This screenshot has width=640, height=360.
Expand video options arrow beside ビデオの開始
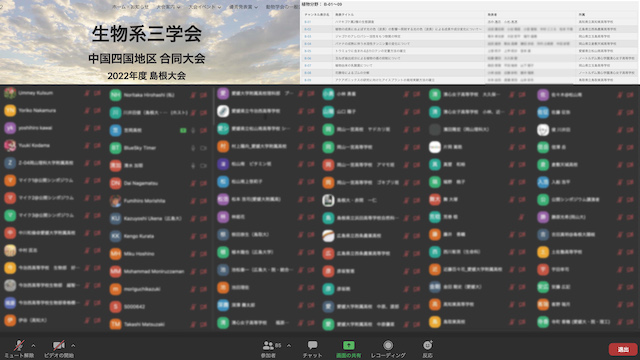(73, 346)
